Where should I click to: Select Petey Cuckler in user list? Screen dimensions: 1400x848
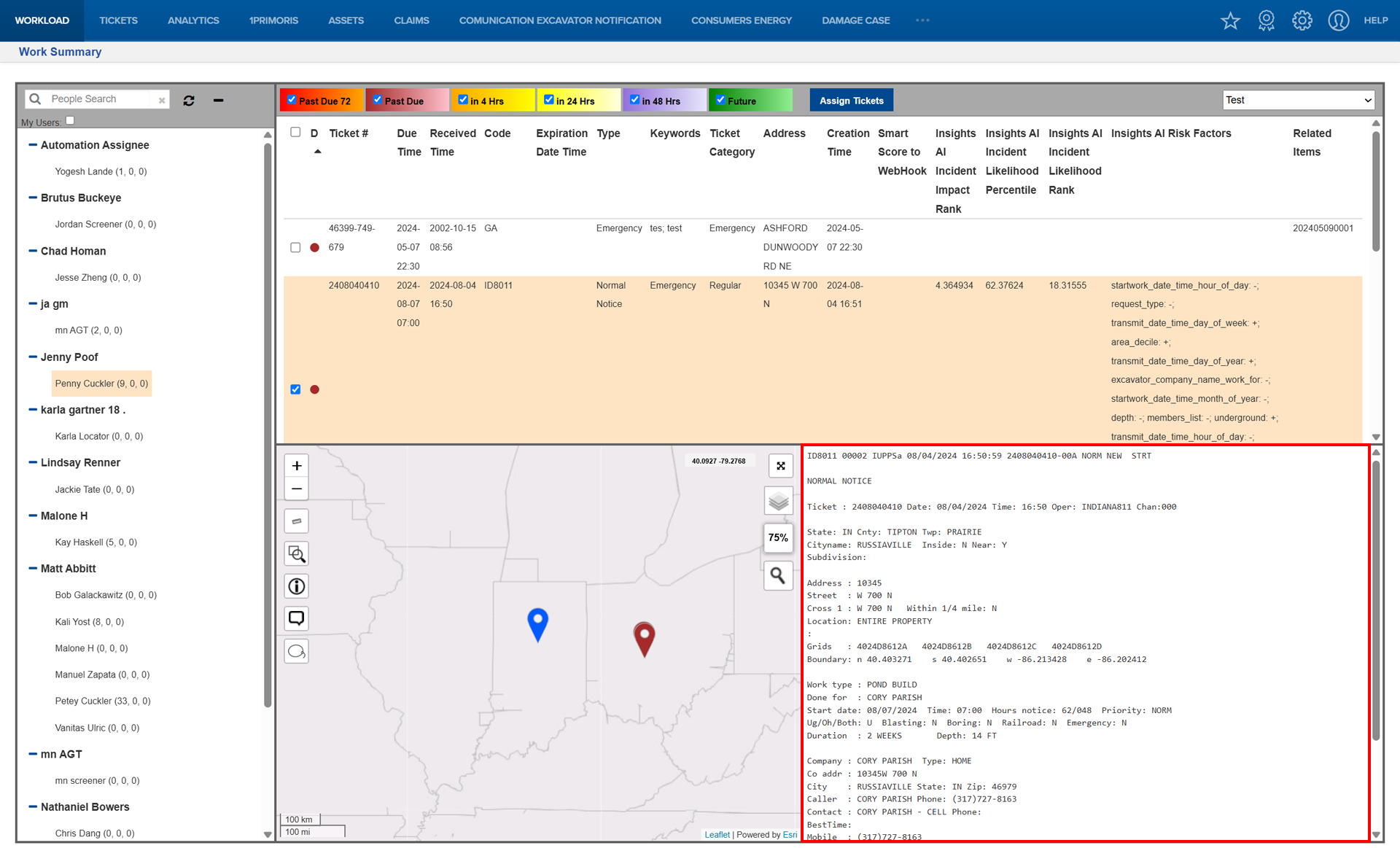tap(102, 701)
